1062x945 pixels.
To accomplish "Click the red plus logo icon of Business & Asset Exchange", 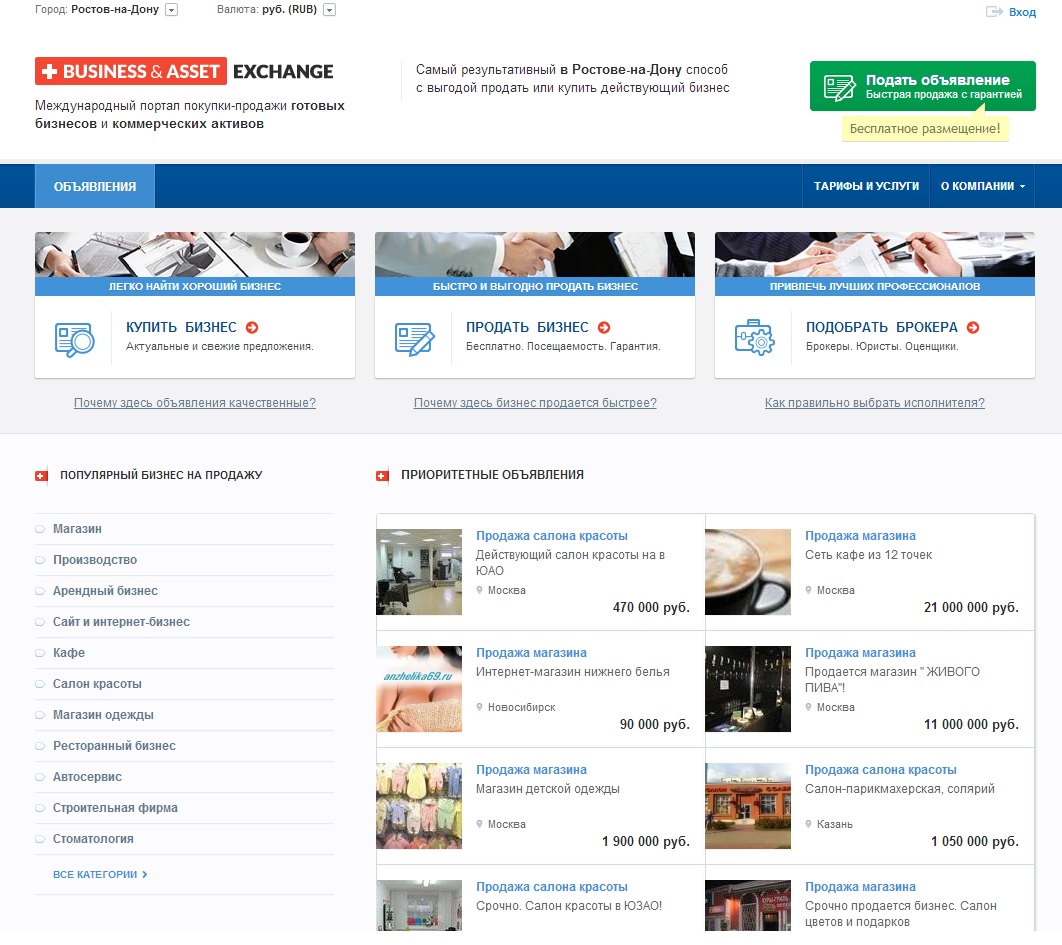I will pyautogui.click(x=49, y=71).
